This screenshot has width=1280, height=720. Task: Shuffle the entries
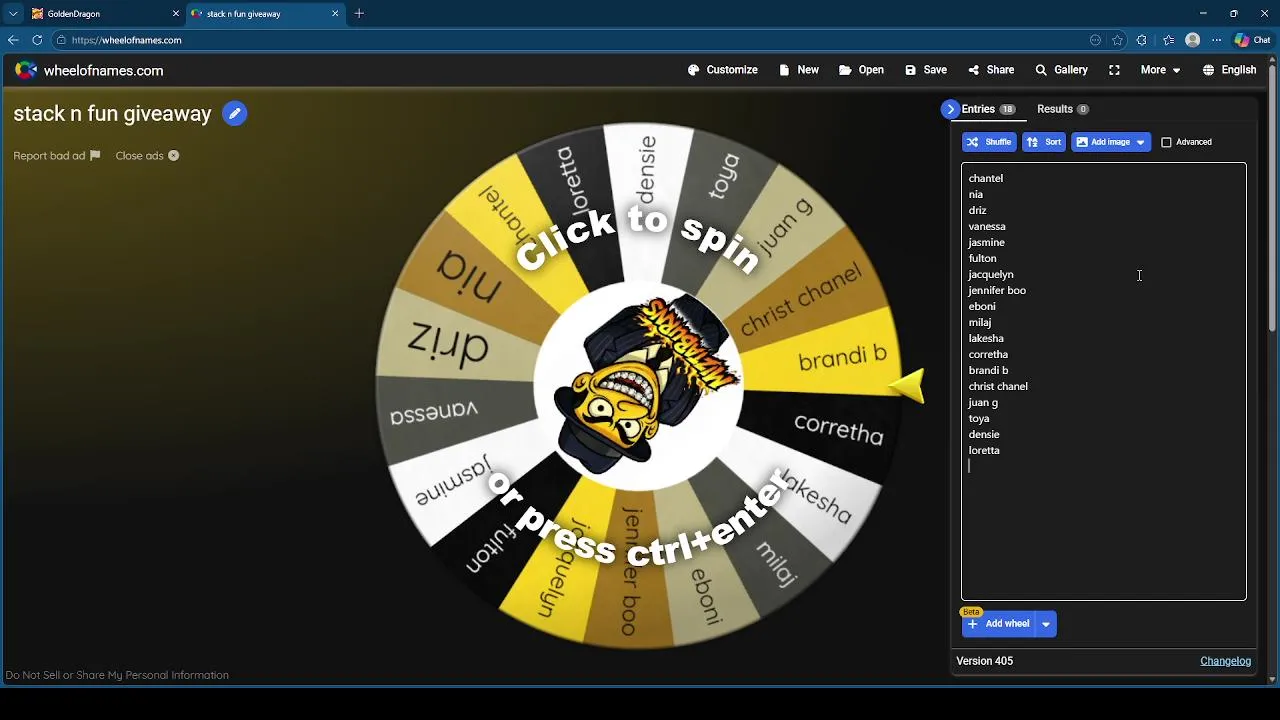(x=989, y=142)
